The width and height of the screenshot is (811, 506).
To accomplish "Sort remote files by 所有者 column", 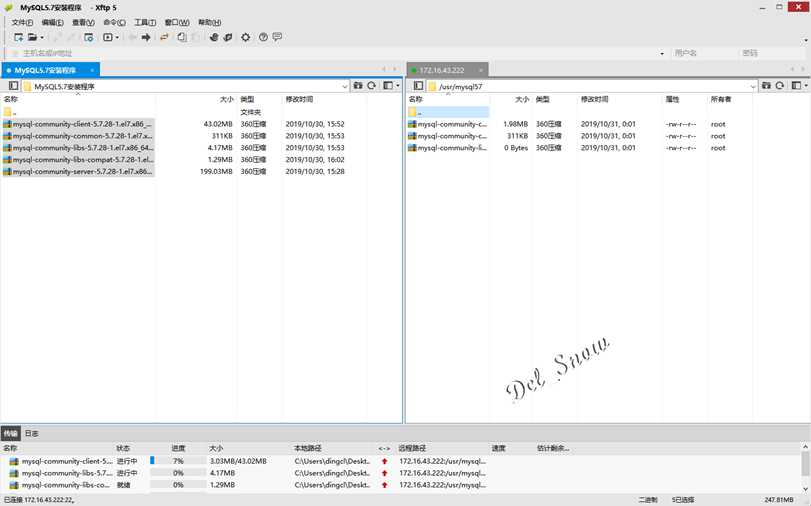I will (720, 99).
